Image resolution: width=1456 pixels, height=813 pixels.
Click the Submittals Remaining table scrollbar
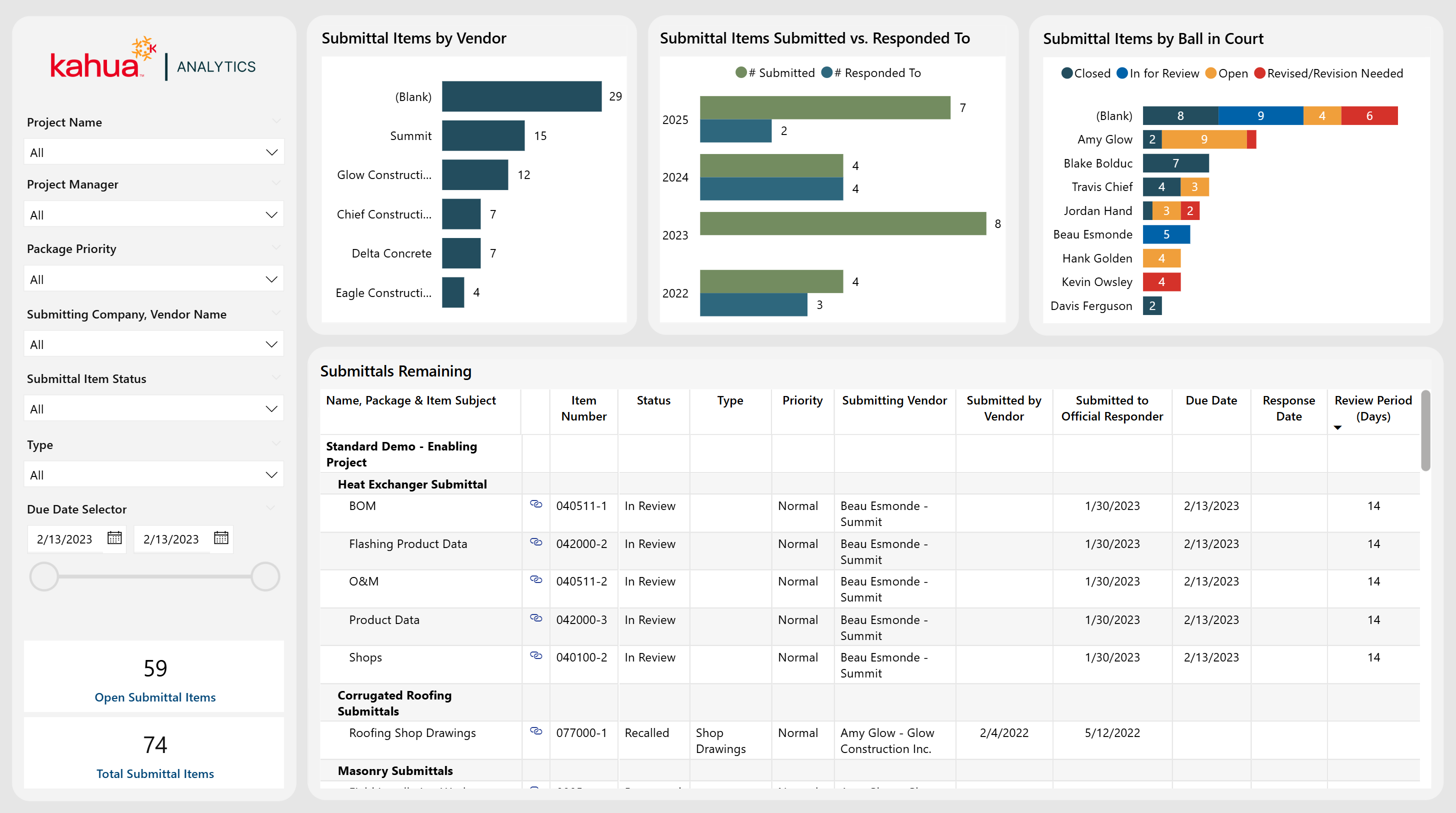pyautogui.click(x=1425, y=431)
